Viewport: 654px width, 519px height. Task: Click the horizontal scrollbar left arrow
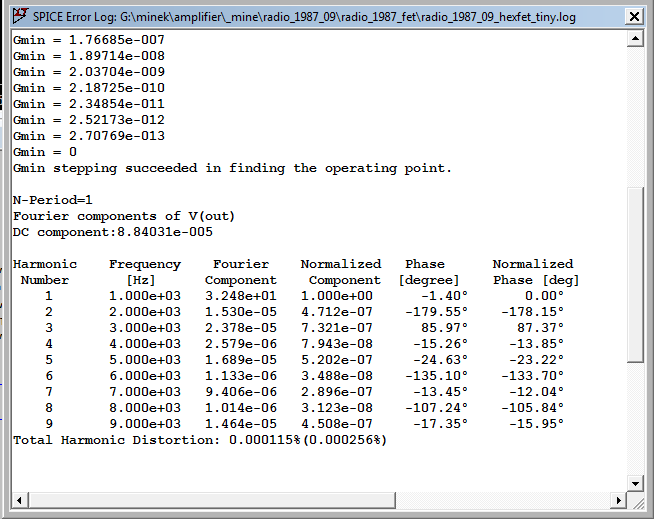pyautogui.click(x=20, y=500)
